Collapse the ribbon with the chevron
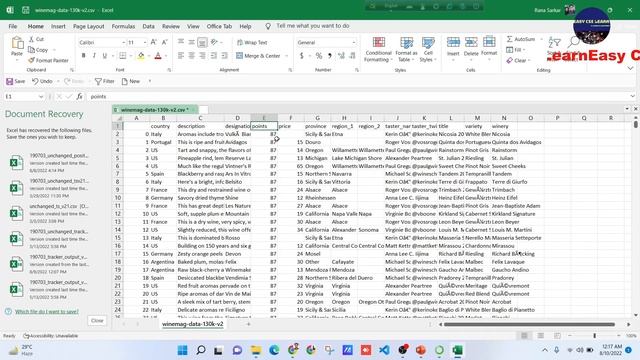The width and height of the screenshot is (640, 360). point(631,68)
